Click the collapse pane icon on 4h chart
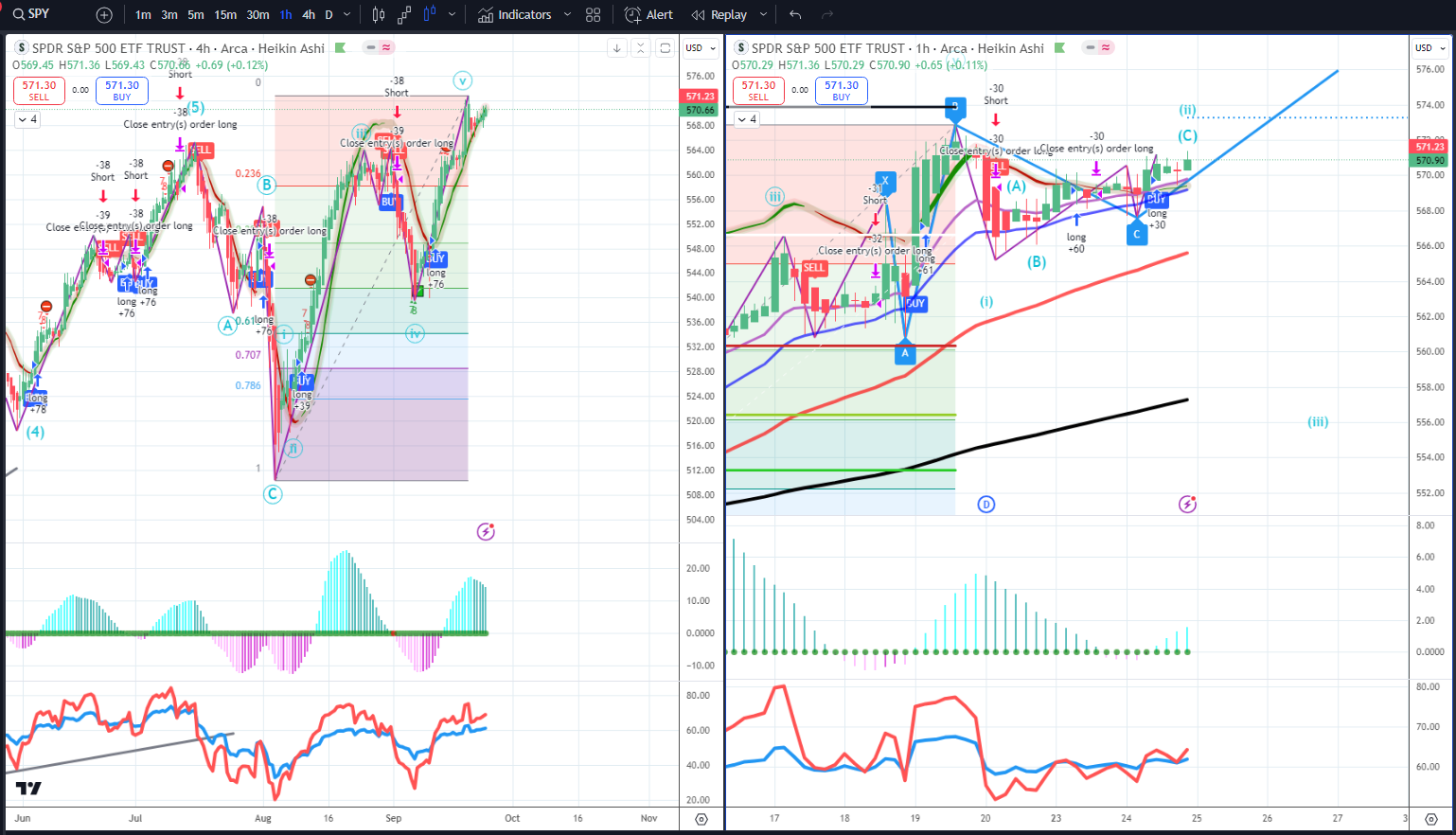1456x835 pixels. (641, 47)
